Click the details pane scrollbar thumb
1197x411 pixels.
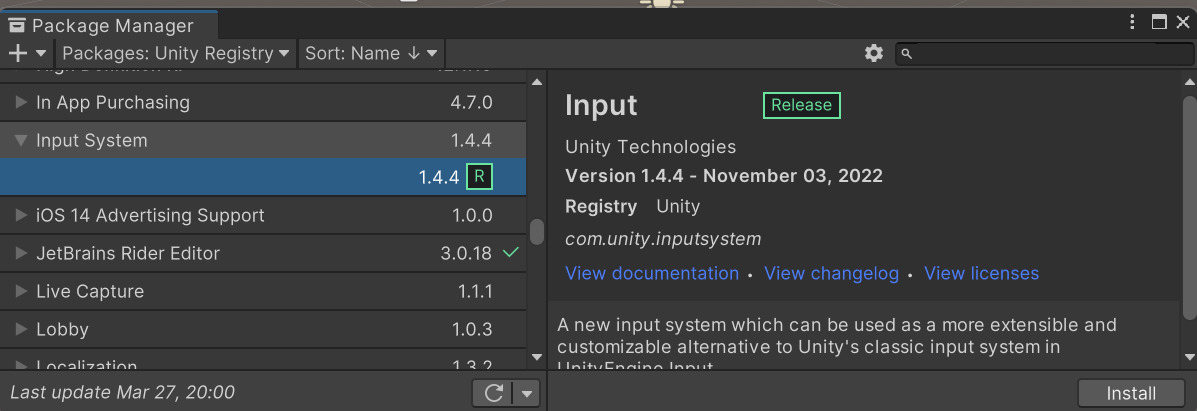pyautogui.click(x=1189, y=206)
